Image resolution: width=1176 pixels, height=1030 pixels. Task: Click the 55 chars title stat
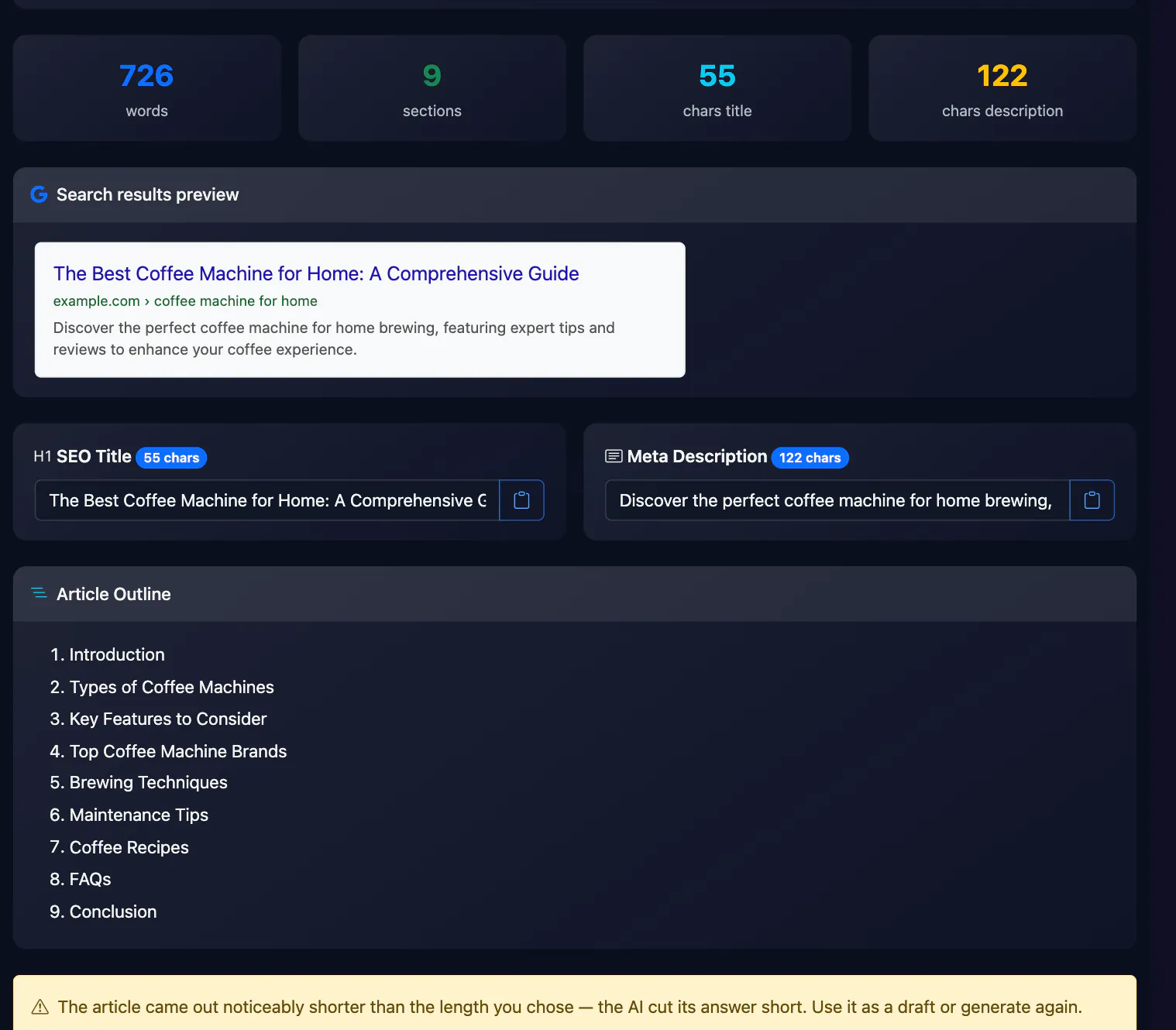pos(717,88)
